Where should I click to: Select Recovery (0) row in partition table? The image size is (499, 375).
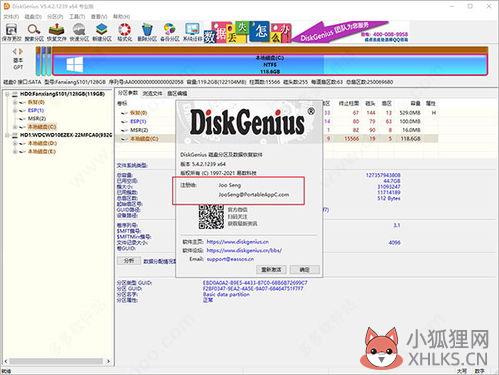click(277, 113)
